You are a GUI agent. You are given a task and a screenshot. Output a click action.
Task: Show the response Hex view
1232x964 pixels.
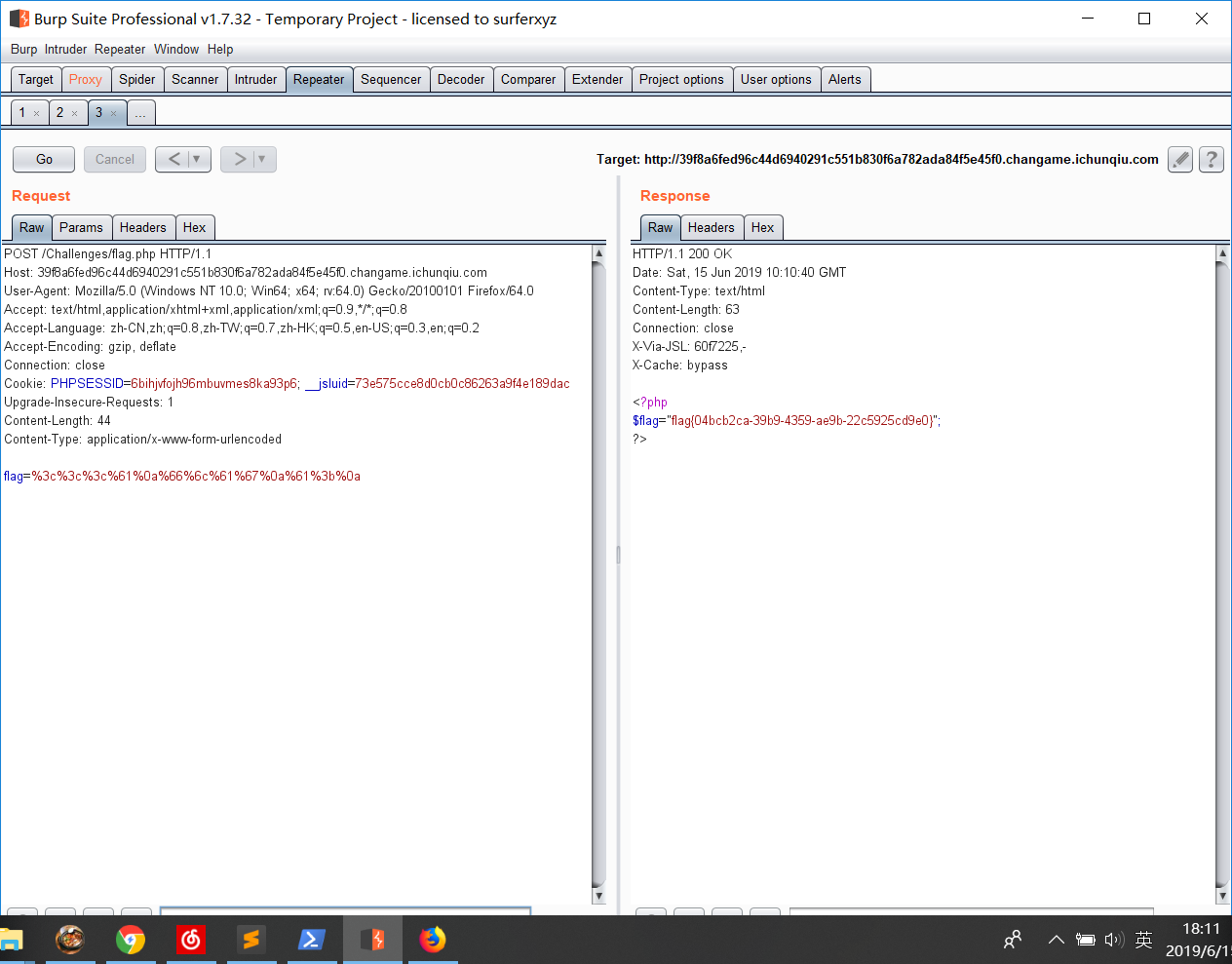[763, 228]
